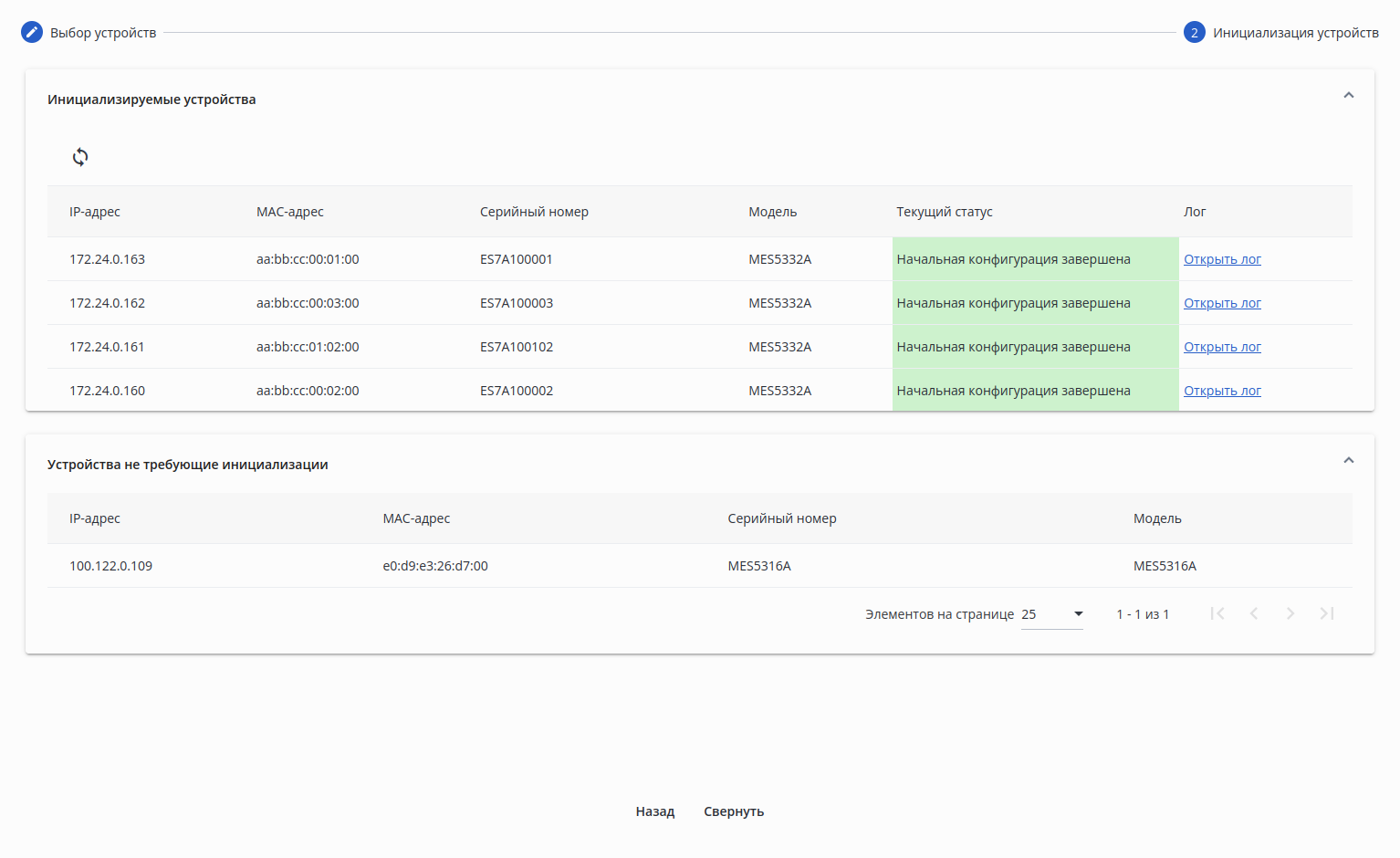Open log for device 172.24.0.160
Screen dimensions: 1400x858
1222,391
